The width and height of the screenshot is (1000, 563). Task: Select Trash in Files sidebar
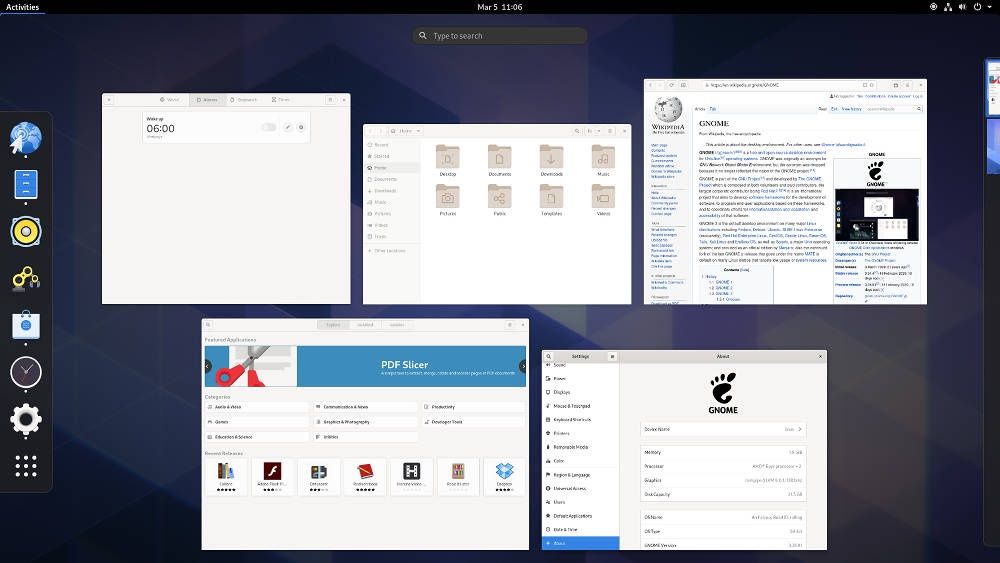[x=392, y=237]
